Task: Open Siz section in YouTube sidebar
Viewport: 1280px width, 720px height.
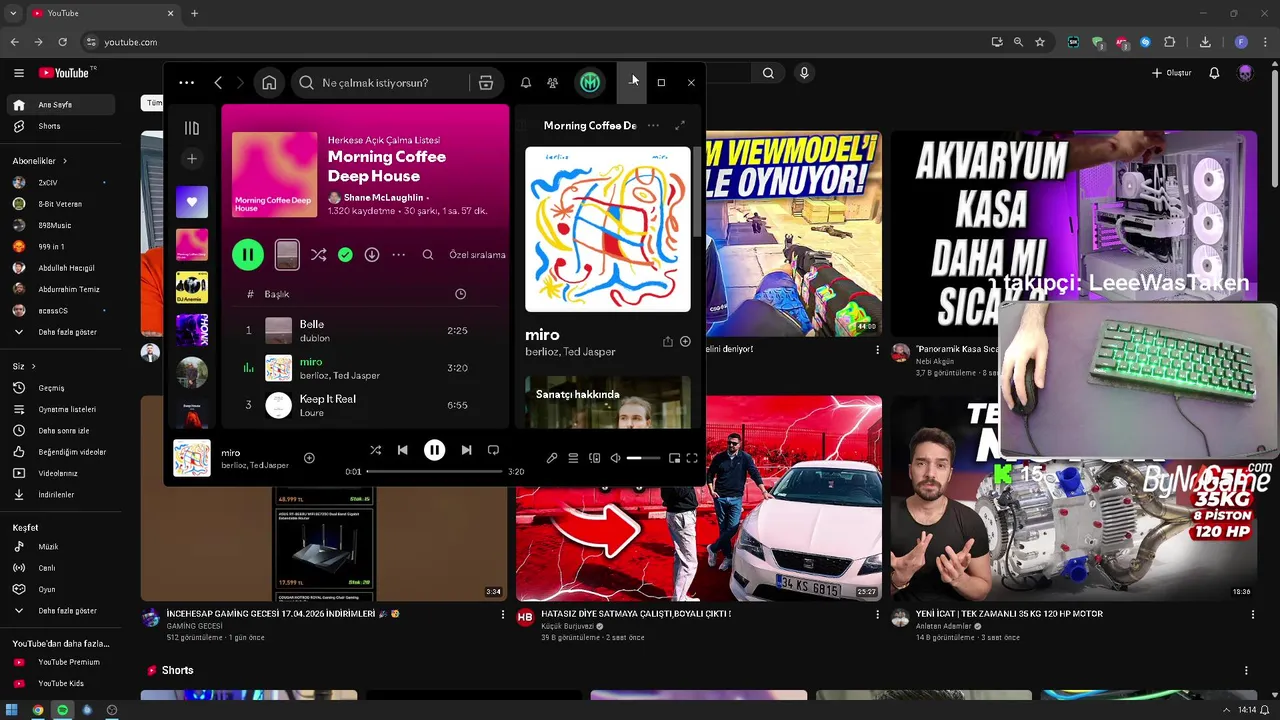Action: (24, 366)
